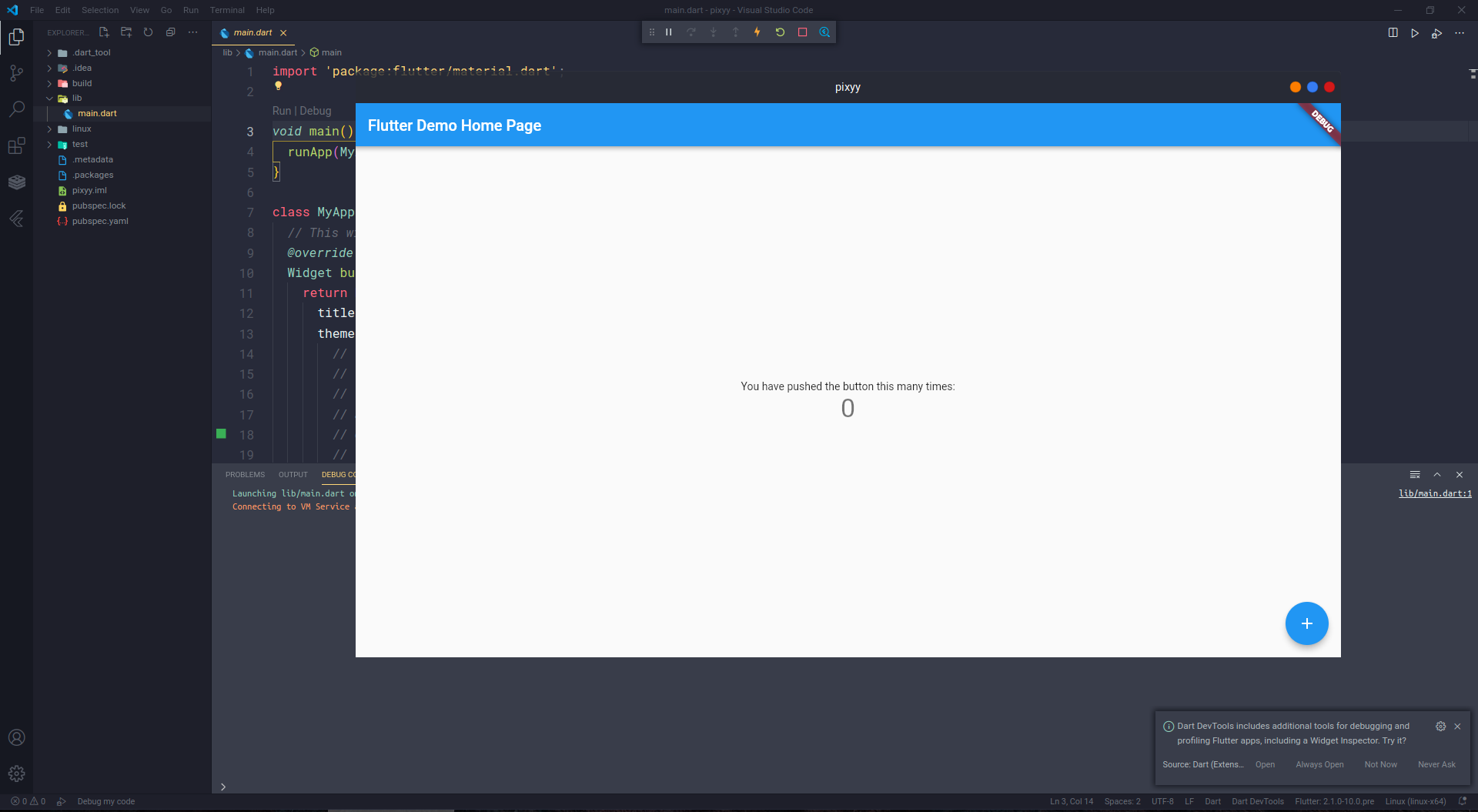
Task: Click the Step Over debug icon
Action: [691, 32]
